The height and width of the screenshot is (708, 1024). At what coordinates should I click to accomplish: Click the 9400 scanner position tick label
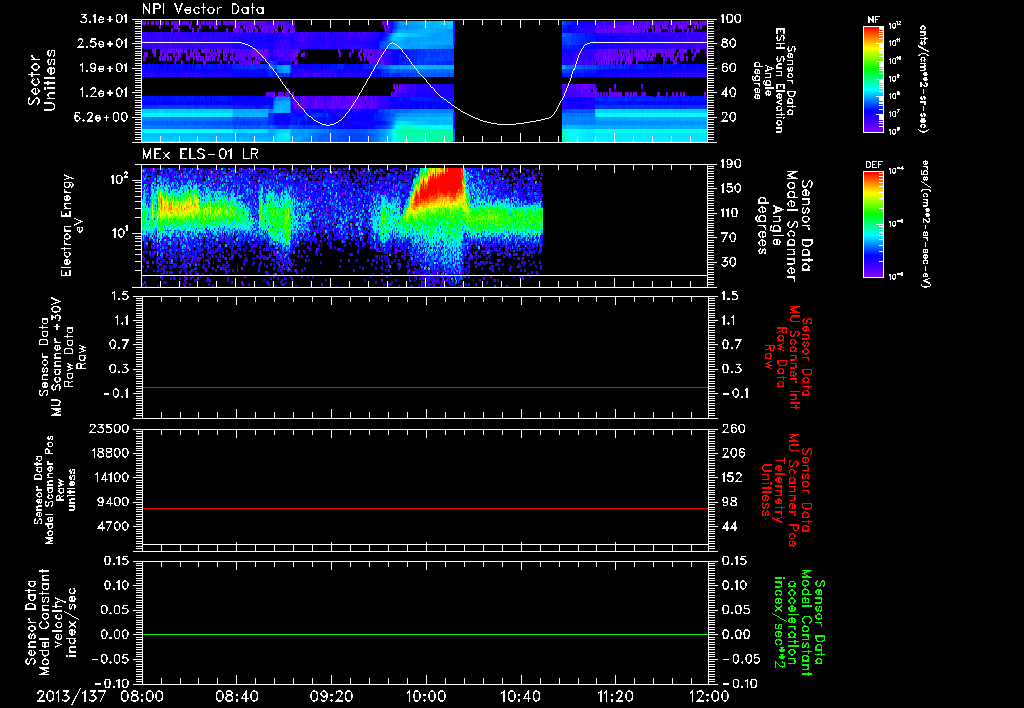pyautogui.click(x=115, y=502)
